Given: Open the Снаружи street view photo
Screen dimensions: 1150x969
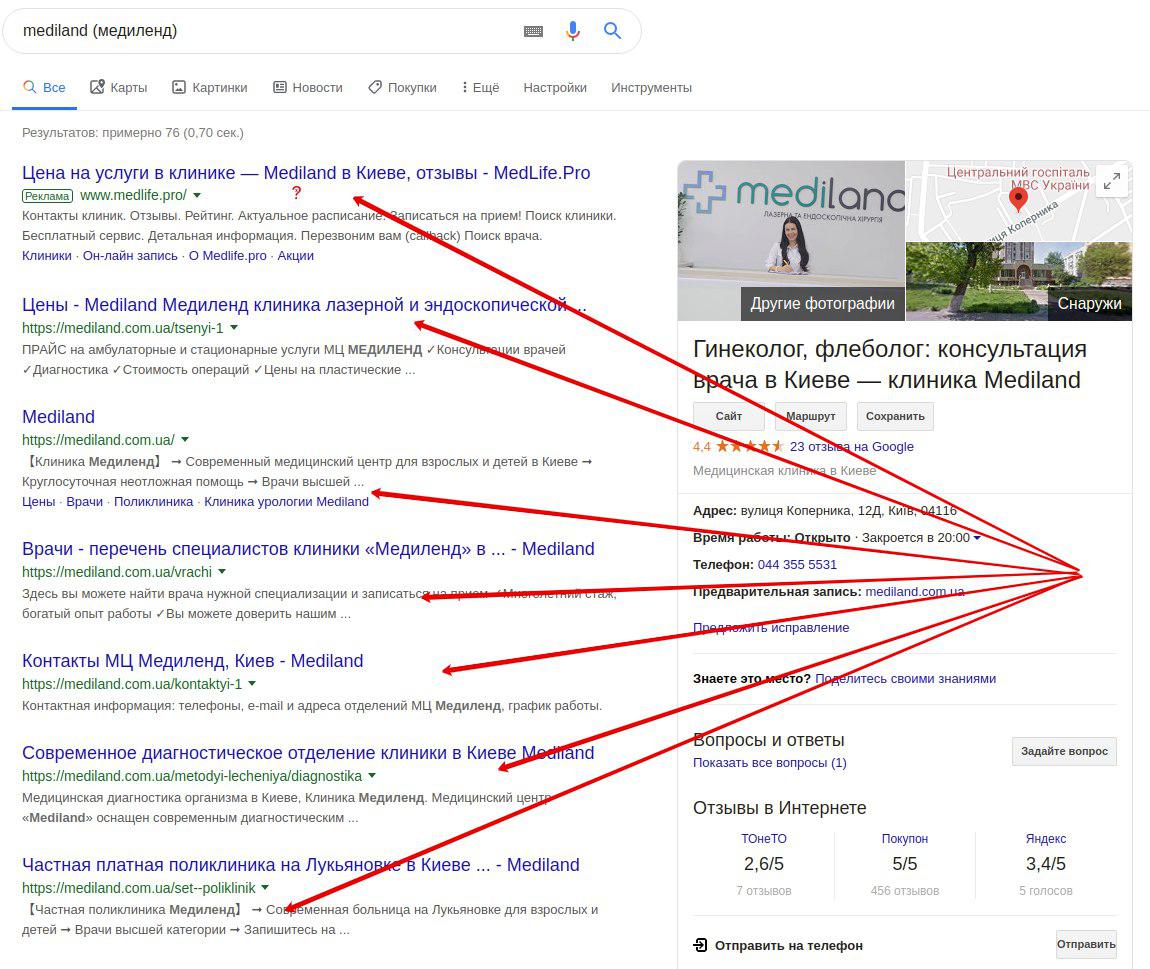Looking at the screenshot, I should click(1019, 282).
